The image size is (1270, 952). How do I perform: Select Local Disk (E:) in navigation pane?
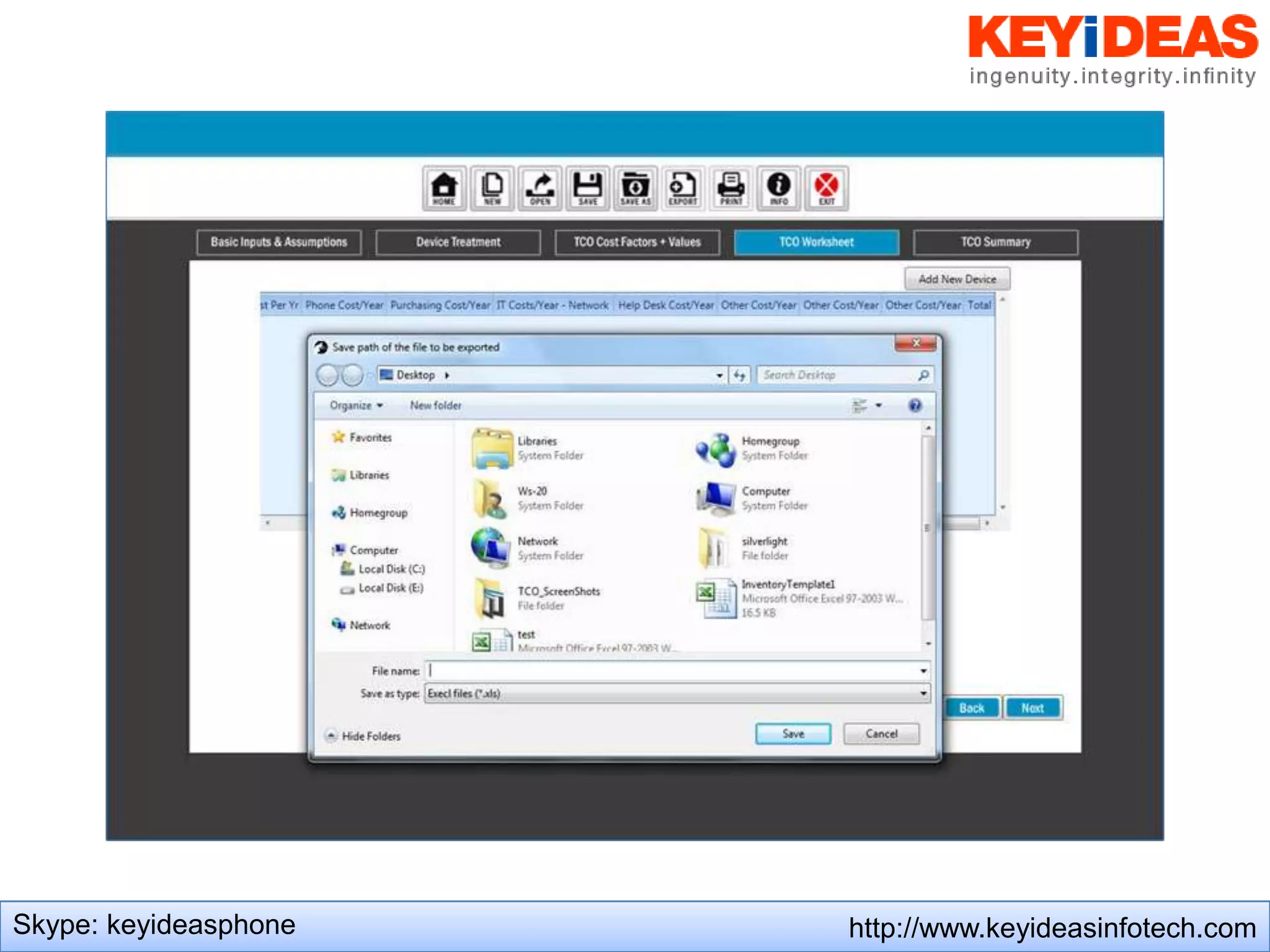tap(382, 588)
